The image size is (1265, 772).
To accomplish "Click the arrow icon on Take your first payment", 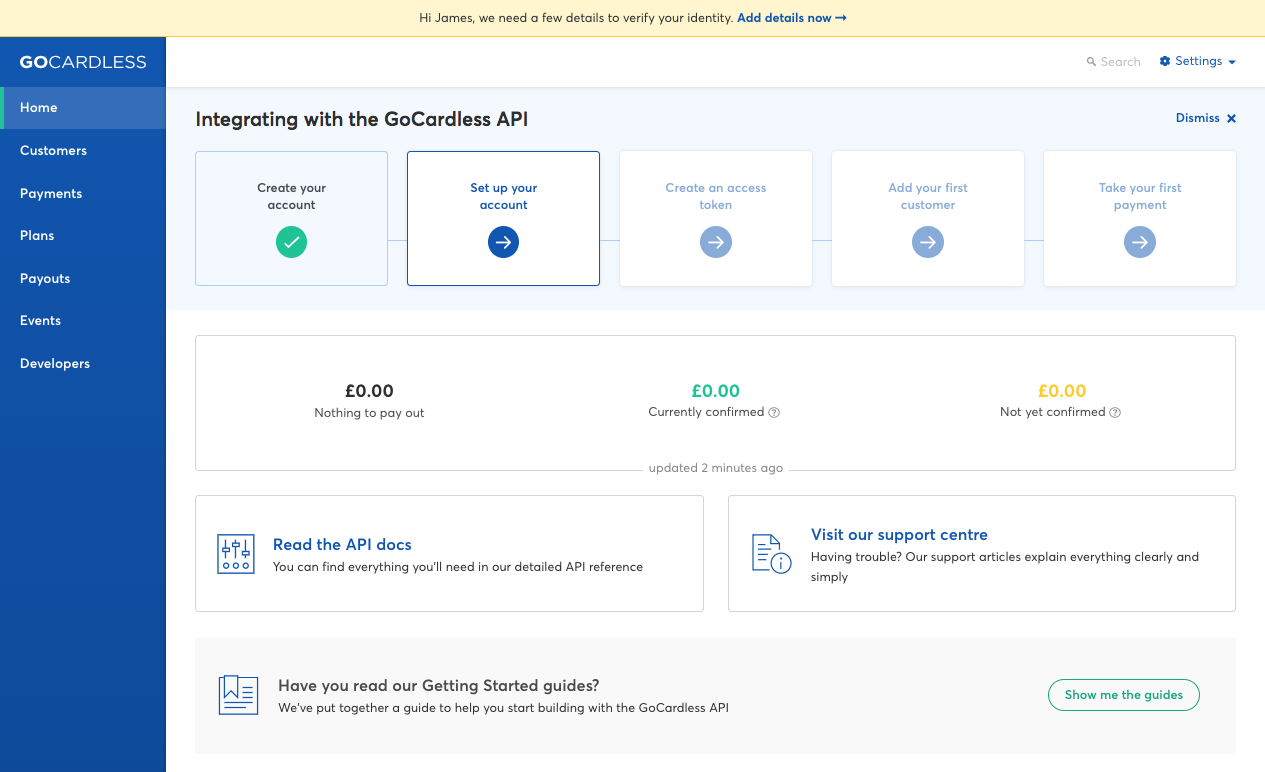I will tap(1140, 242).
